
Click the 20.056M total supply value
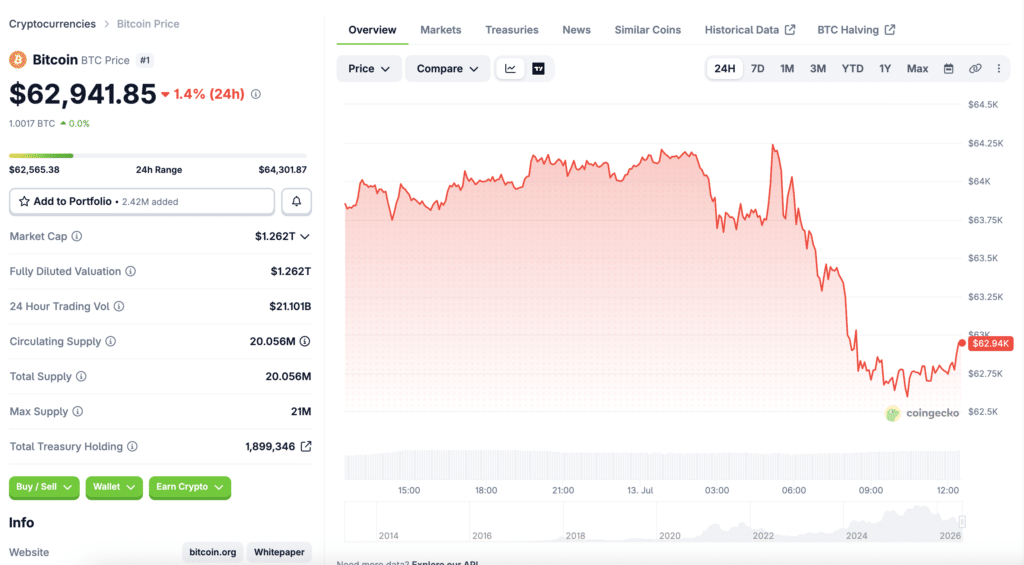click(288, 376)
